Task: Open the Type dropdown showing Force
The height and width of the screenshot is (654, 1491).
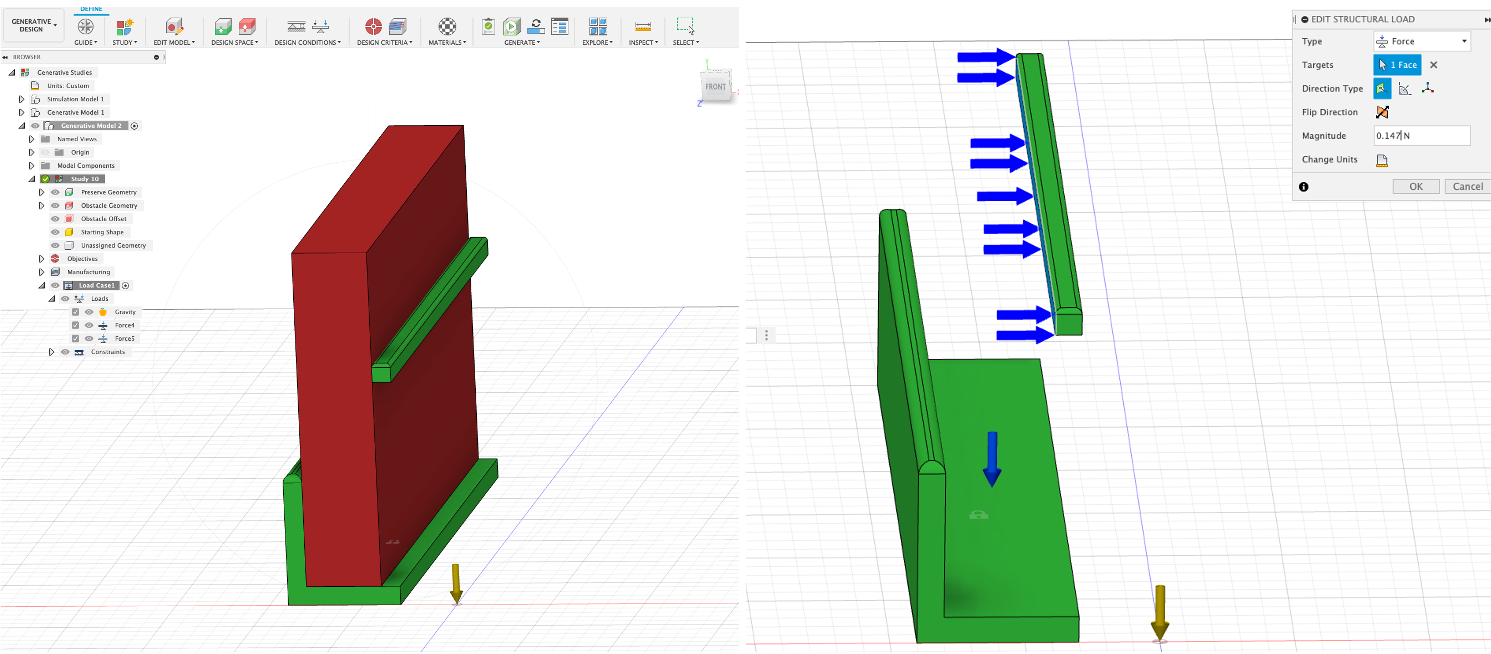Action: [x=1421, y=41]
